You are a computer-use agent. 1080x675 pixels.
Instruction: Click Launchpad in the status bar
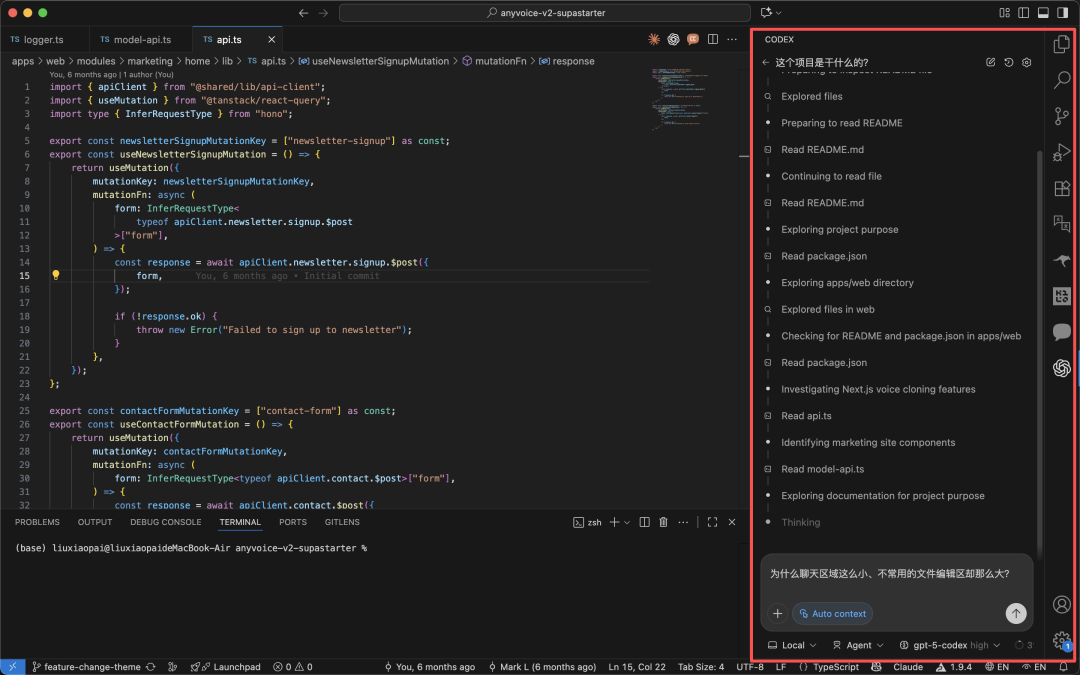[225, 666]
